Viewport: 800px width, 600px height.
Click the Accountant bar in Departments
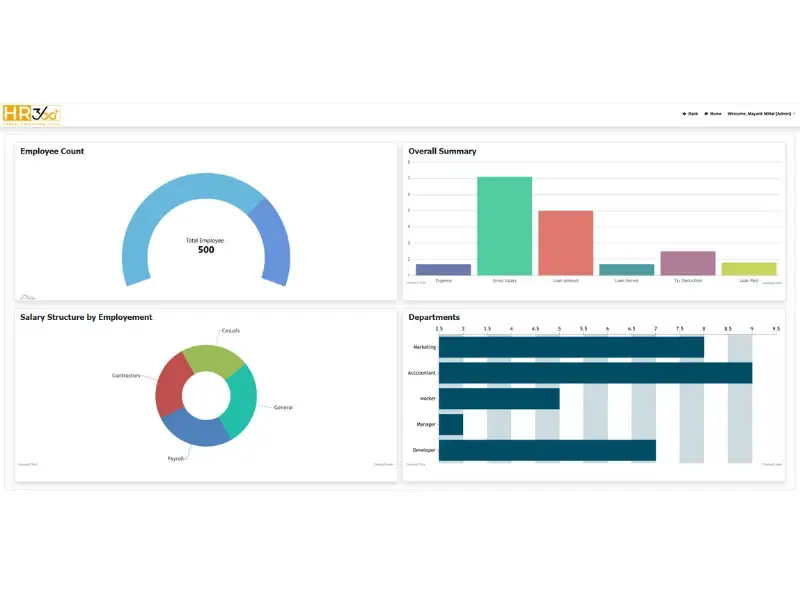[x=595, y=373]
